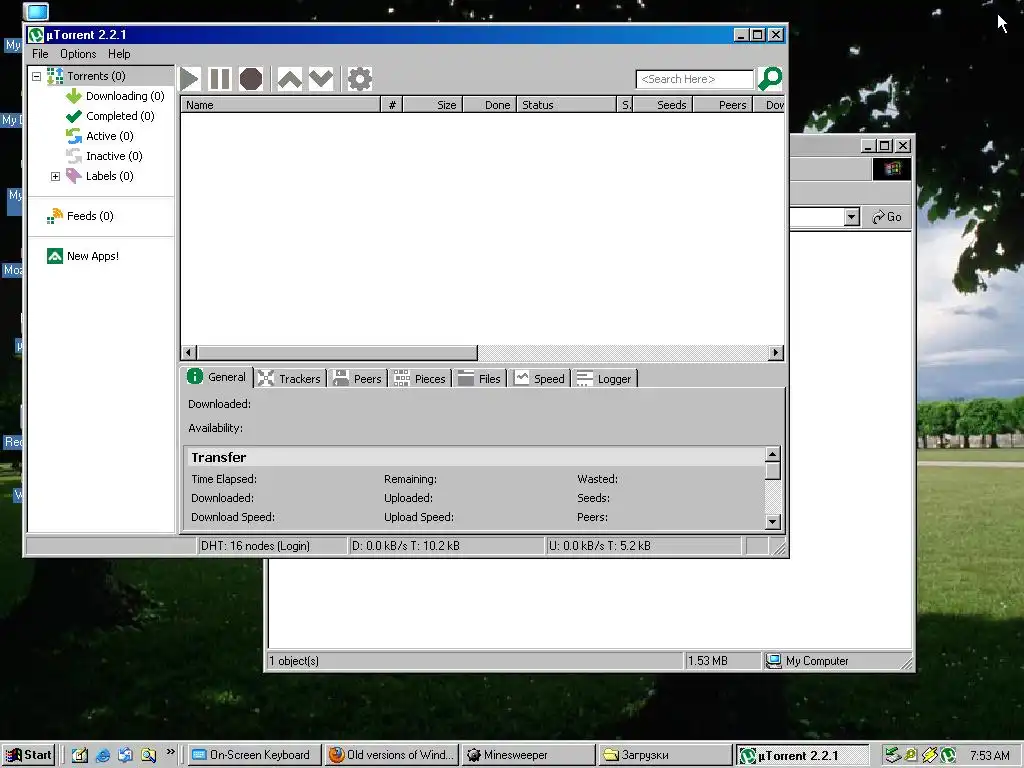Click DHT: 16 nodes (Login) status
Viewport: 1024px width, 768px height.
click(272, 546)
